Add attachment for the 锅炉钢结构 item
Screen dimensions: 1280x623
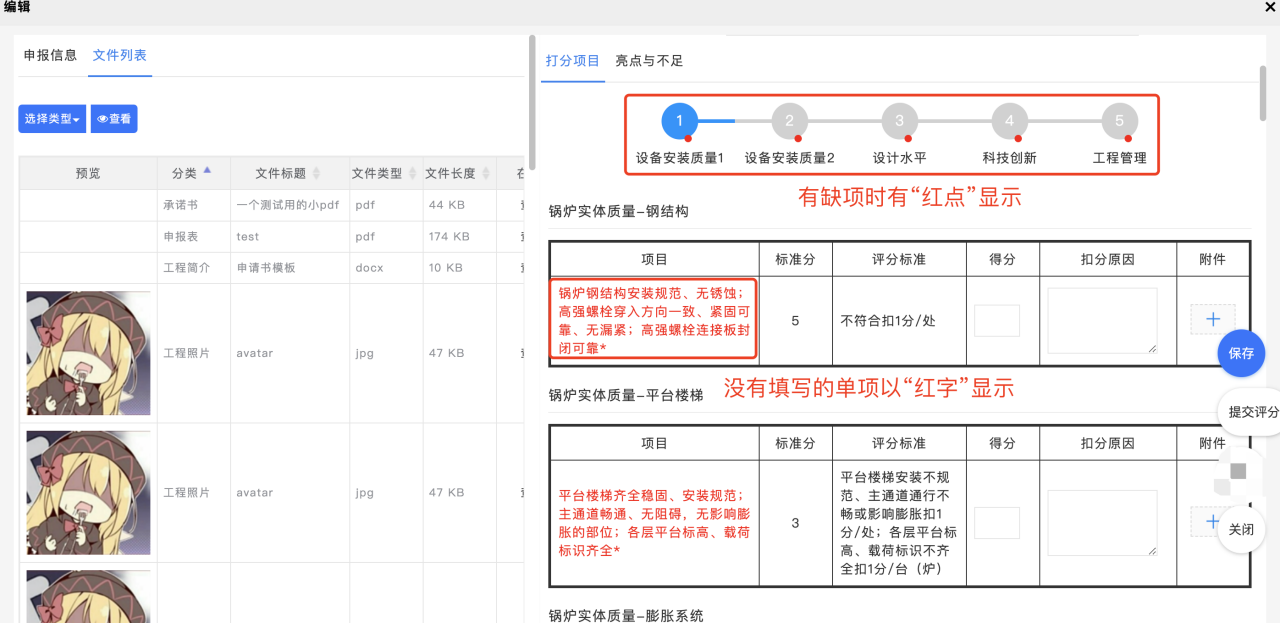click(1213, 319)
